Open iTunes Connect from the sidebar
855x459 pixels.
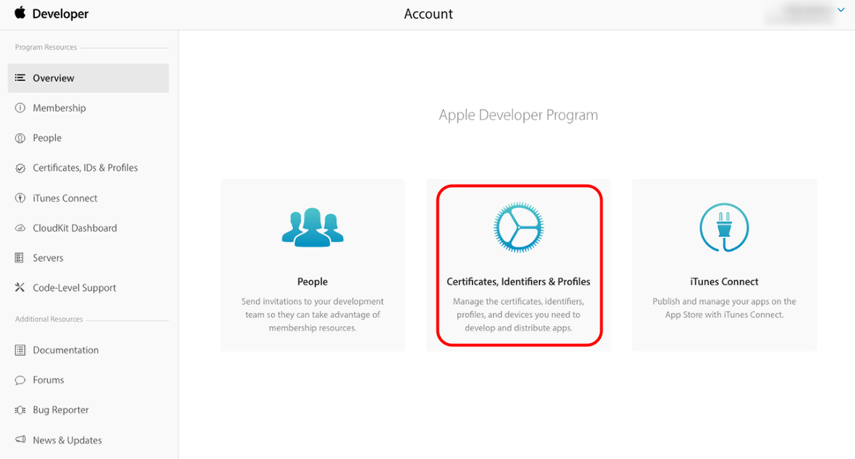(65, 198)
